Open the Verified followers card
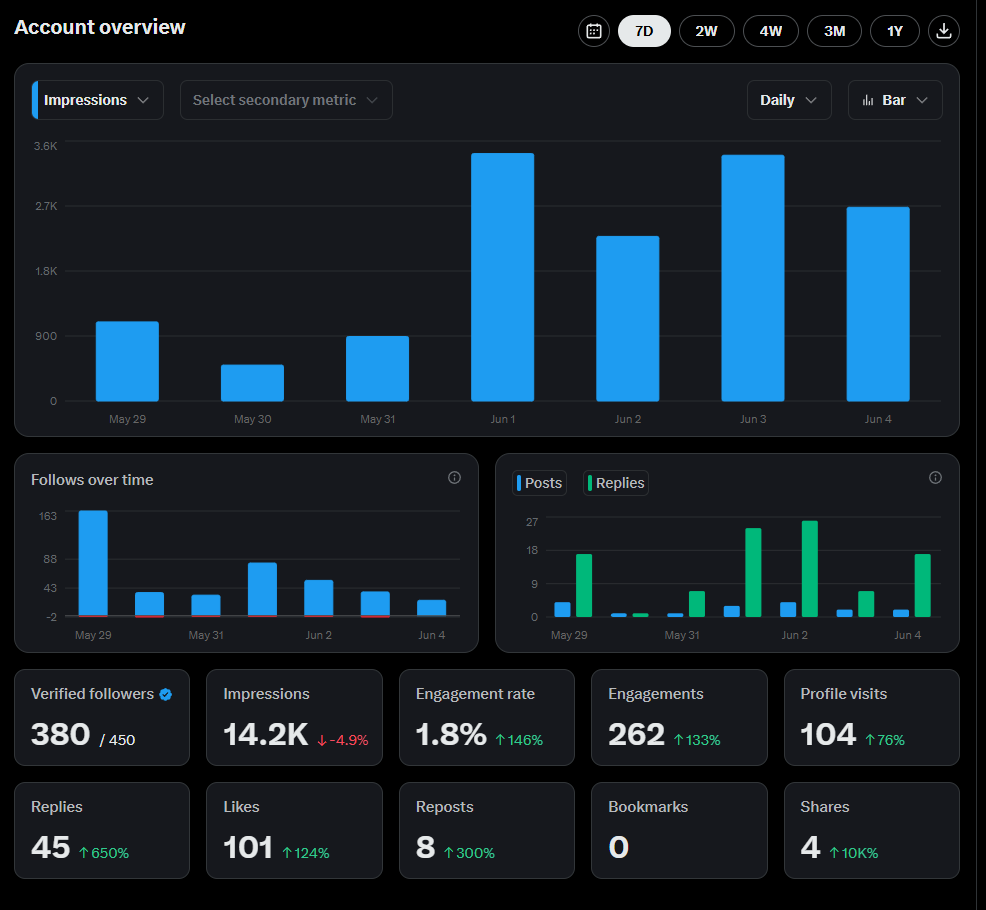The height and width of the screenshot is (910, 986). [x=102, y=718]
